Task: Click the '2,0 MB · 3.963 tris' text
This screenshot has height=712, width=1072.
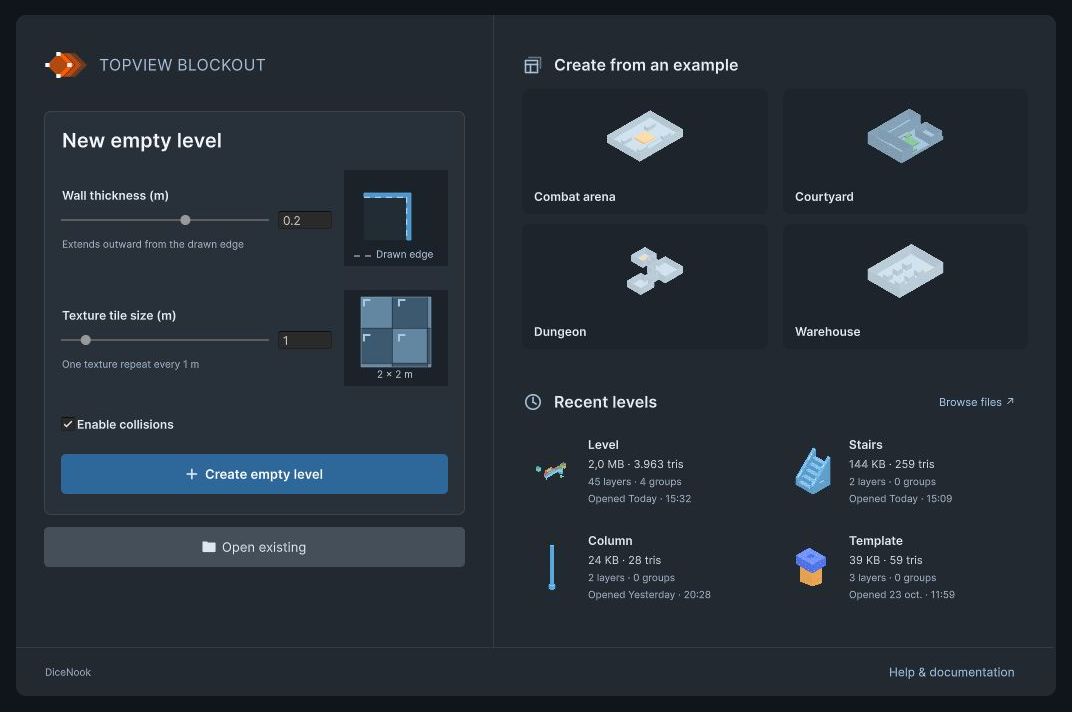Action: click(636, 464)
